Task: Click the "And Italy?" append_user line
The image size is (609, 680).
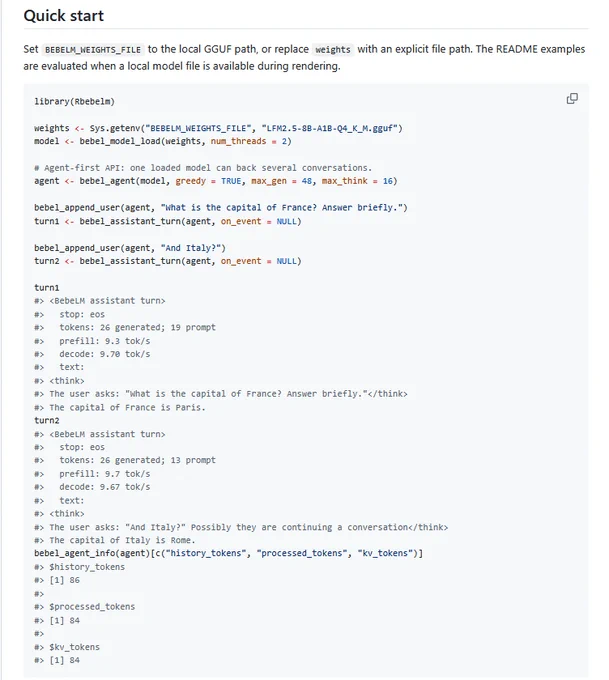Action: [130, 248]
